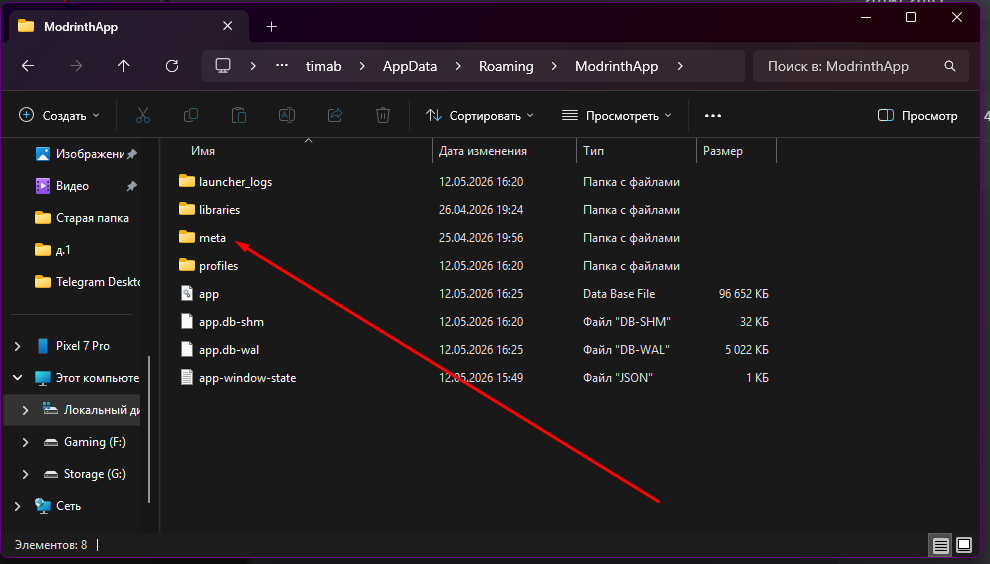Image resolution: width=990 pixels, height=564 pixels.
Task: Click the 96 652 КБ size cell
Action: tap(743, 294)
